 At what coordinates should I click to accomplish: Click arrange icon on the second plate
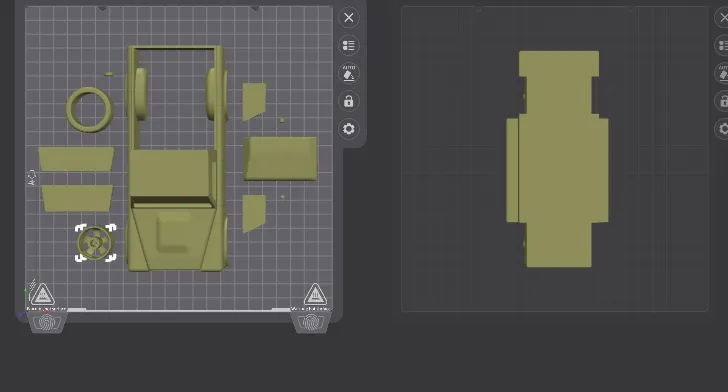722,46
